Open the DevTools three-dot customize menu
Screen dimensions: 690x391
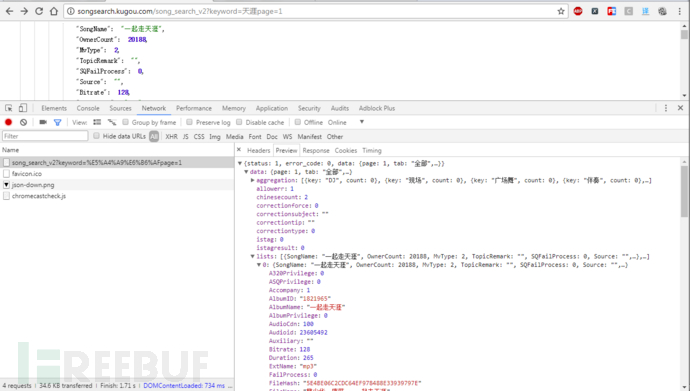tap(666, 108)
